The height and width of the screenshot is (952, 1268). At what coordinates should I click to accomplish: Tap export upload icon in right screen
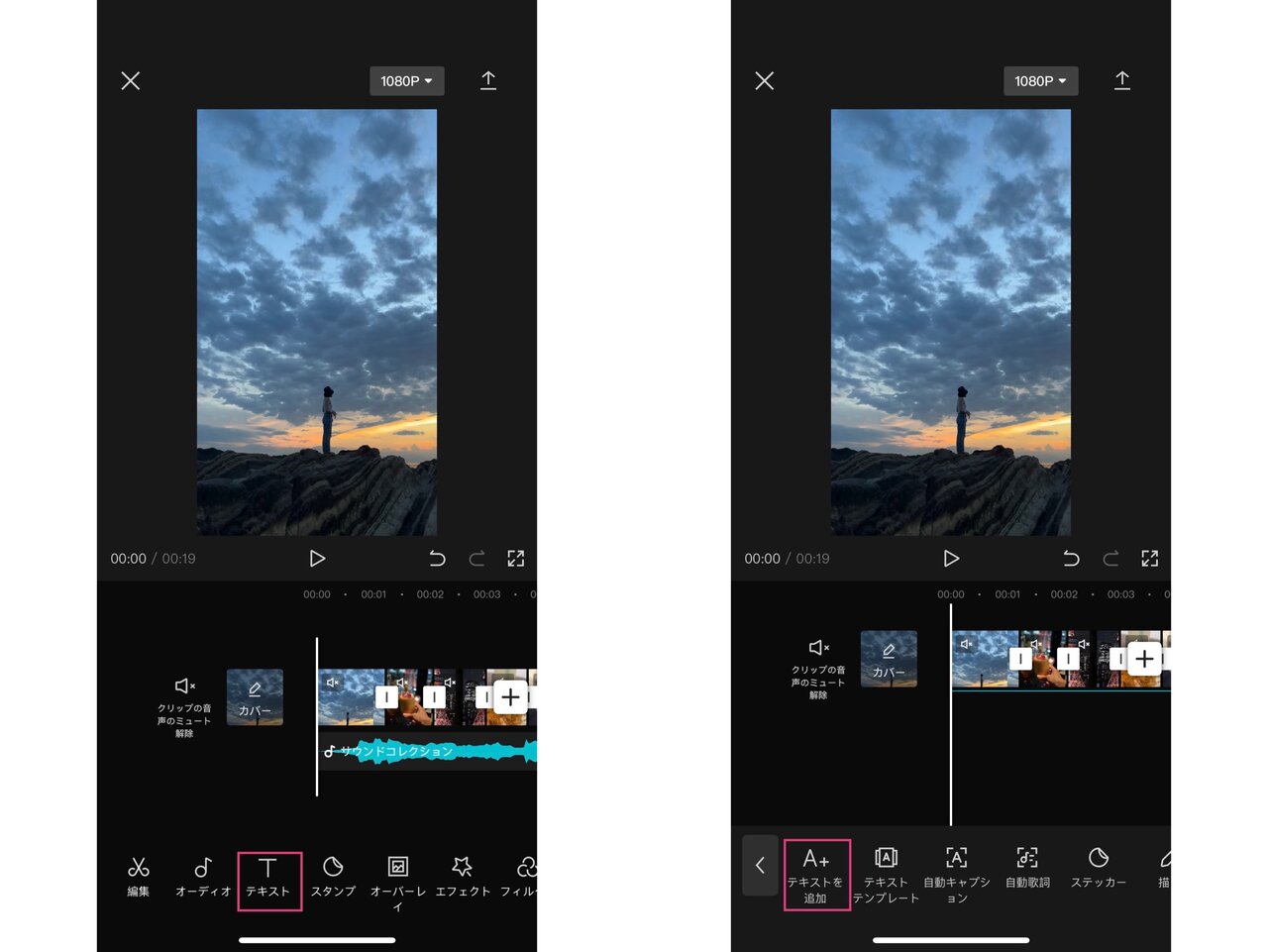[x=1122, y=80]
